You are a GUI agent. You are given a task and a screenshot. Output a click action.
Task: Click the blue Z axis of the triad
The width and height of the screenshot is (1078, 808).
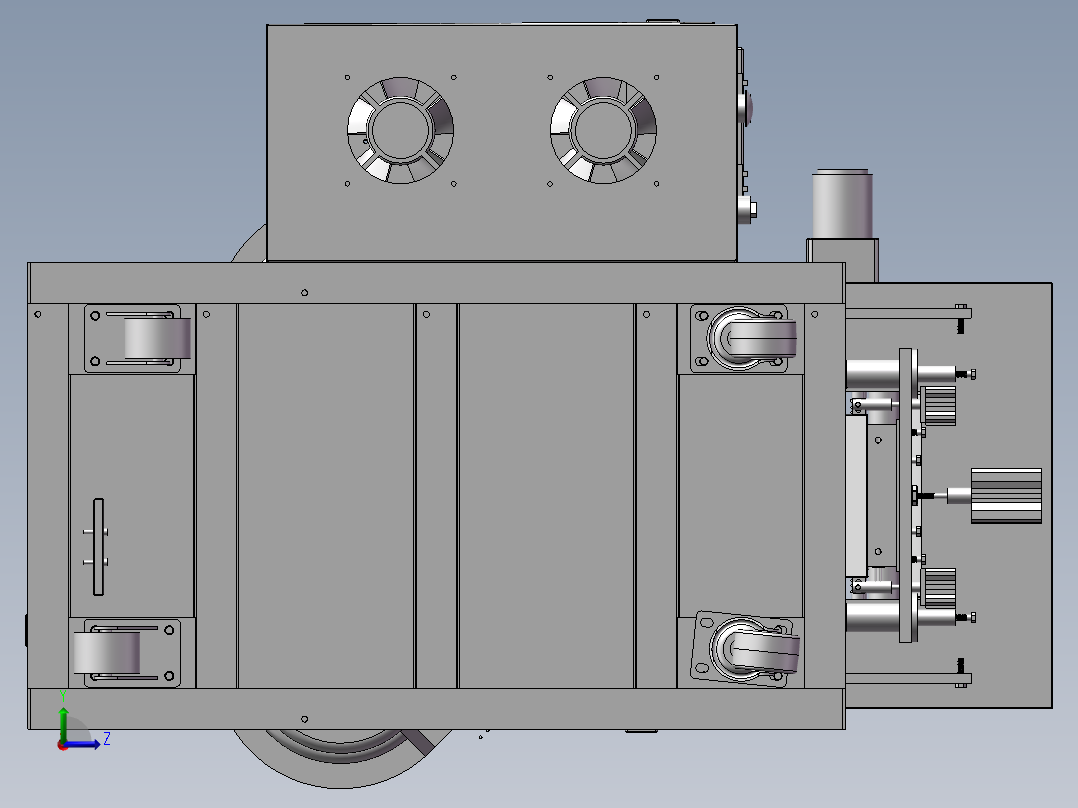tap(84, 743)
